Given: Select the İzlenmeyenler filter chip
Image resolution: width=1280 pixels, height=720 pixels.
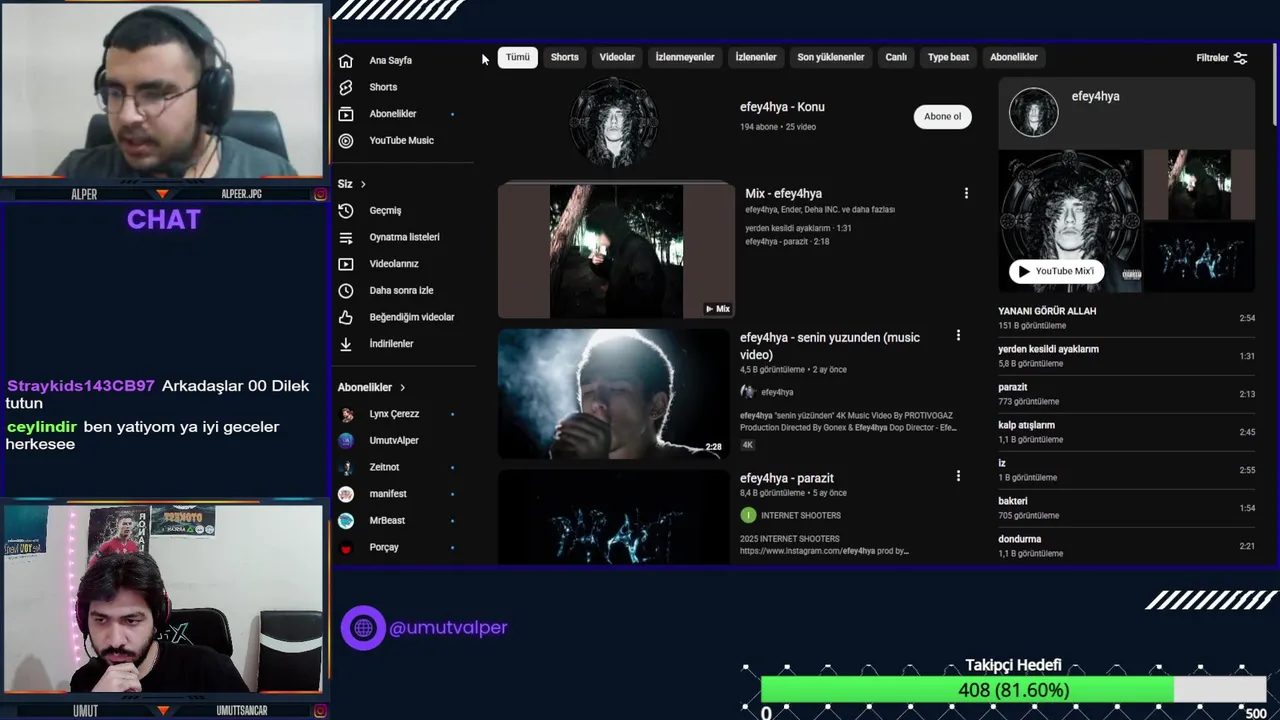Looking at the screenshot, I should pos(685,58).
